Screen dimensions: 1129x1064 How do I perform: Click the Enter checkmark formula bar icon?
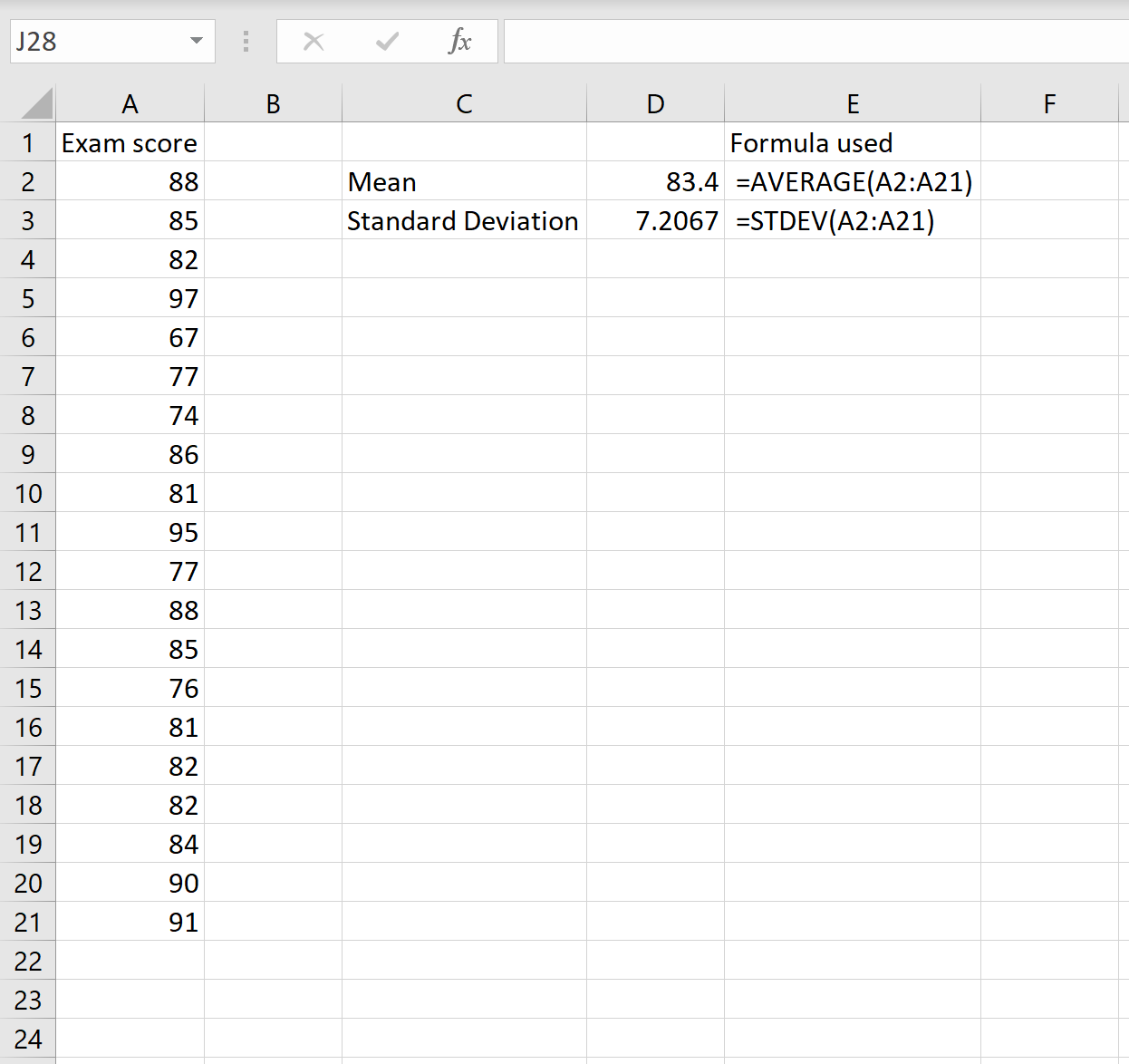point(387,42)
